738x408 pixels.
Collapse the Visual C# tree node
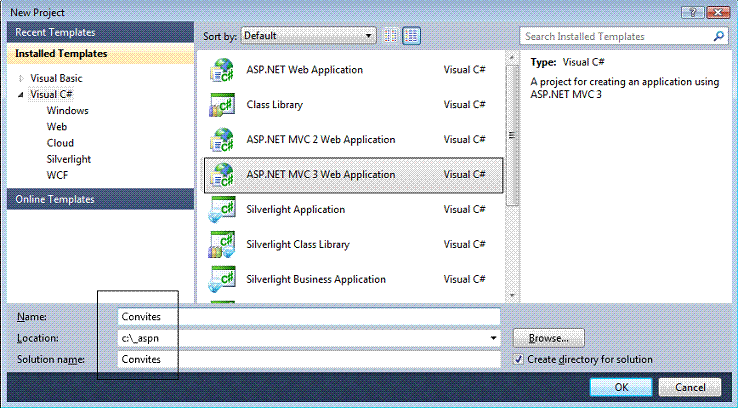[21, 95]
